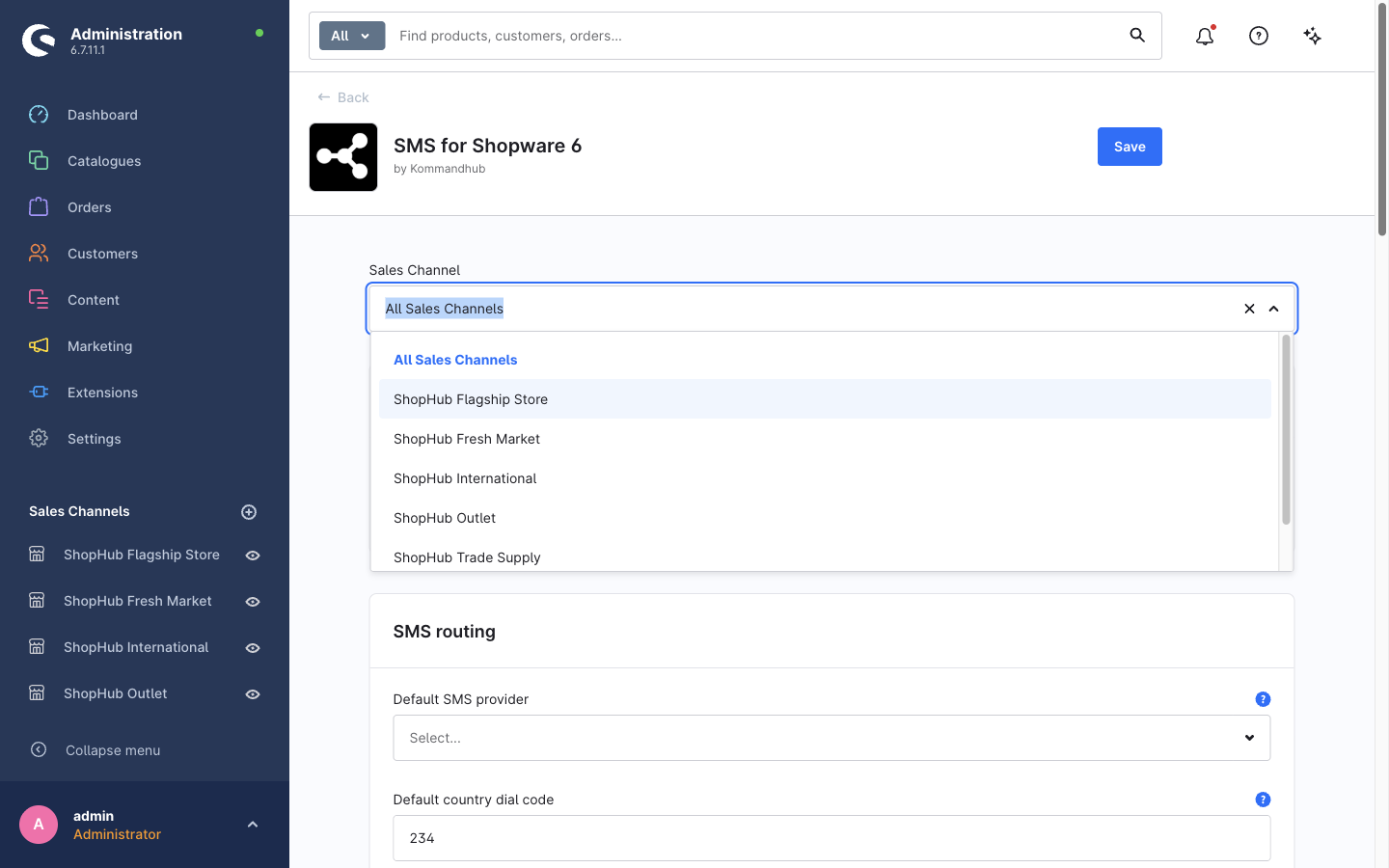Open the Settings menu label
Viewport: 1389px width, 868px height.
point(95,439)
